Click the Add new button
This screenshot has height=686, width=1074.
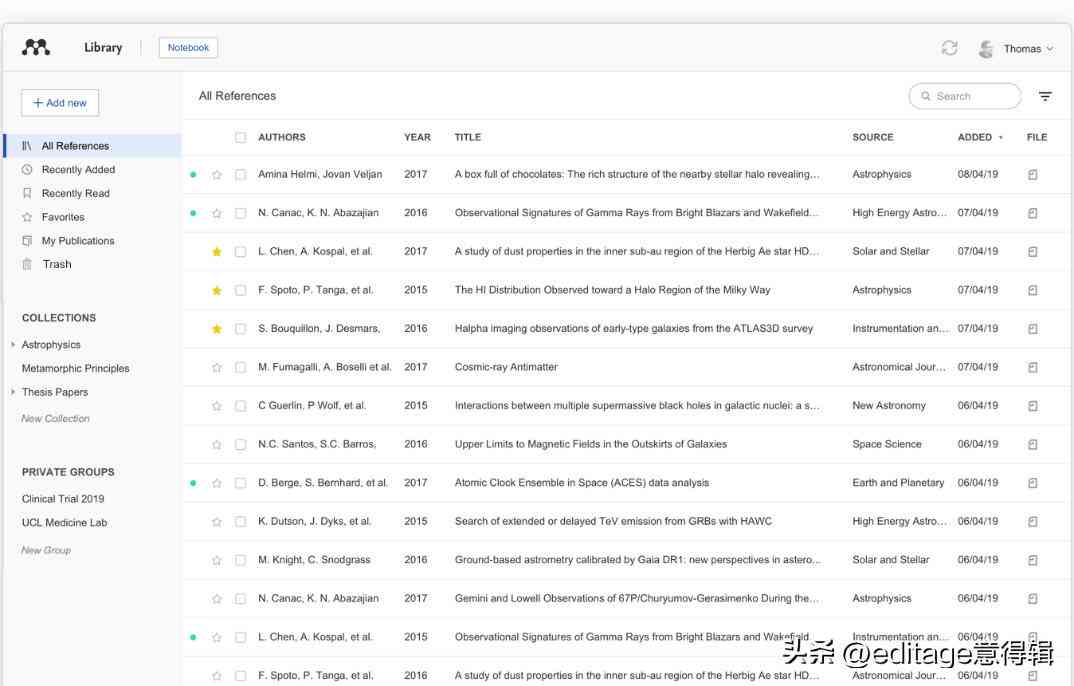[x=60, y=103]
